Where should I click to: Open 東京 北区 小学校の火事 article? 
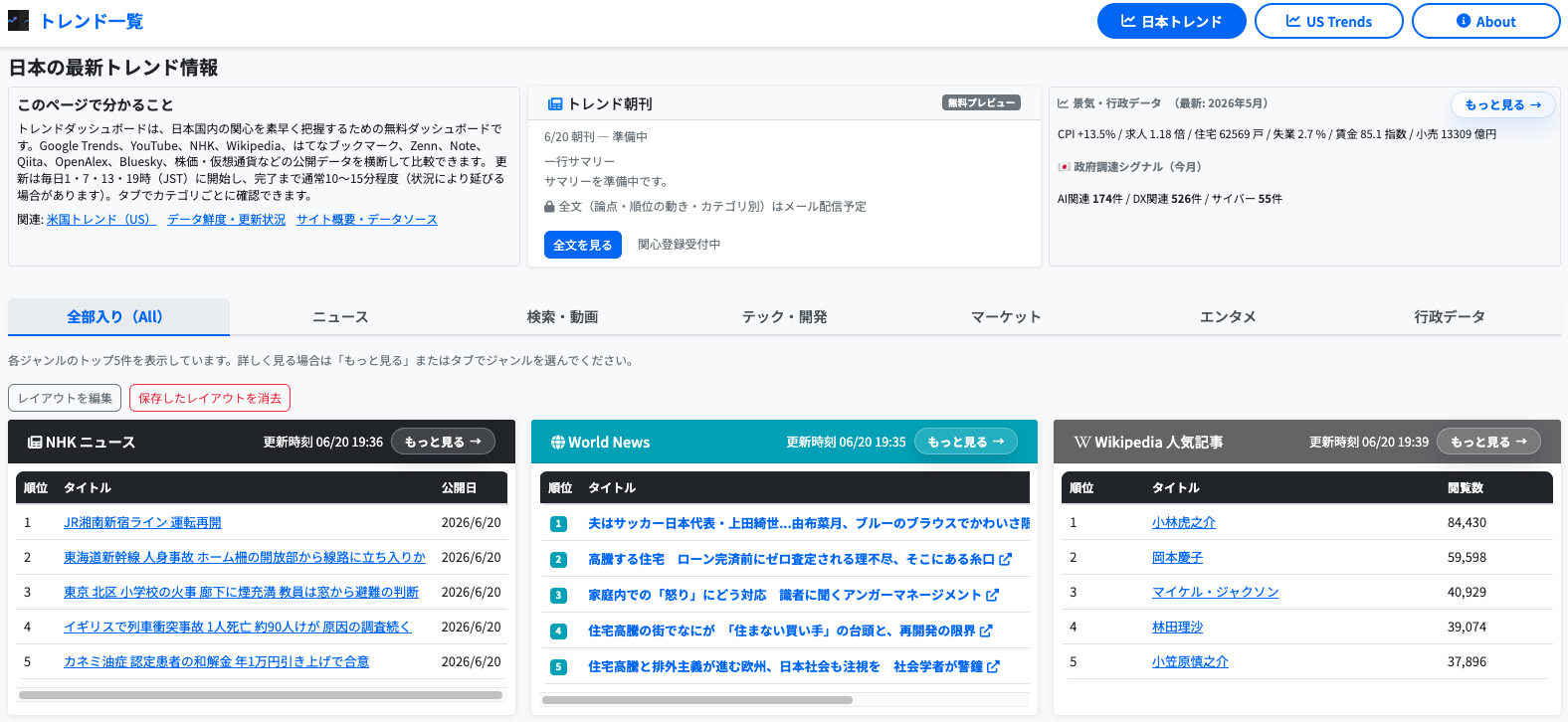point(241,593)
